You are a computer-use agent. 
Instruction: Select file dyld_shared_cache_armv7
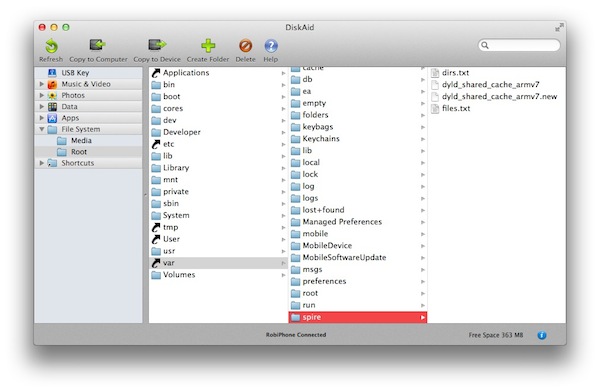491,85
